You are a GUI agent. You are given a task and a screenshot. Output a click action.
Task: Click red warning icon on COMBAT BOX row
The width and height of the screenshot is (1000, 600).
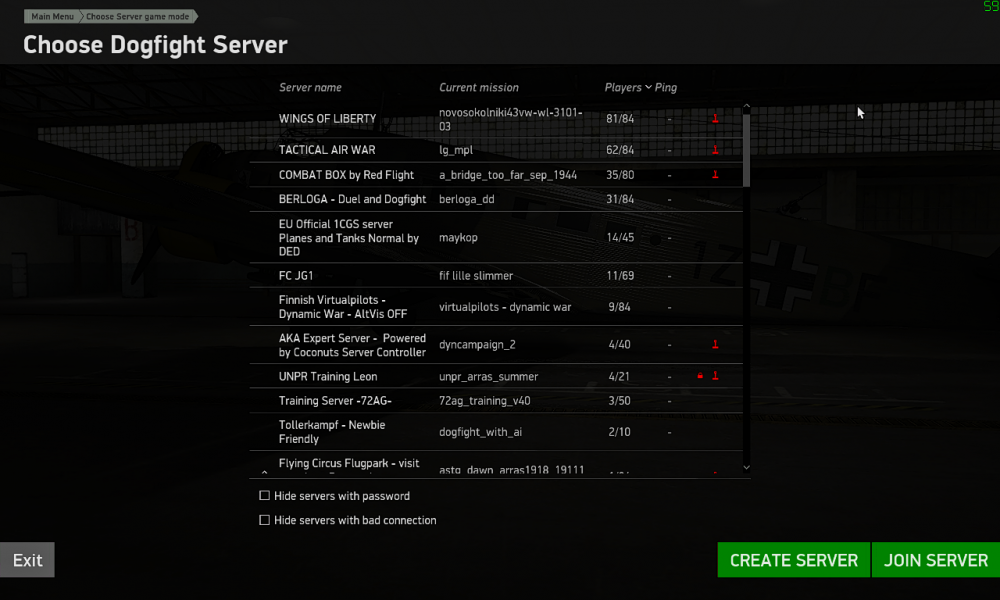point(715,175)
